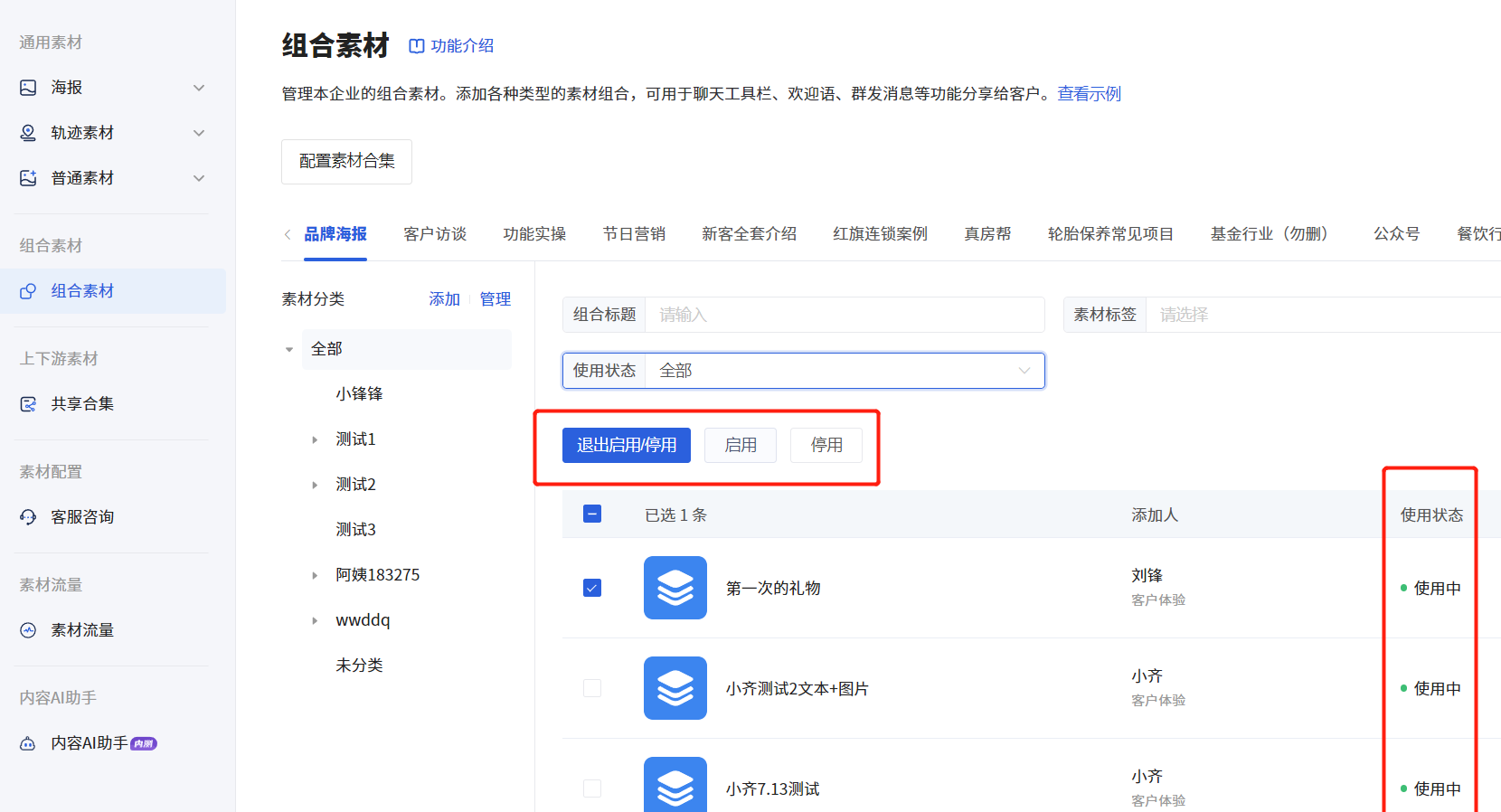Switch to the 功能实操 tab
The height and width of the screenshot is (812, 1501).
coord(534,234)
